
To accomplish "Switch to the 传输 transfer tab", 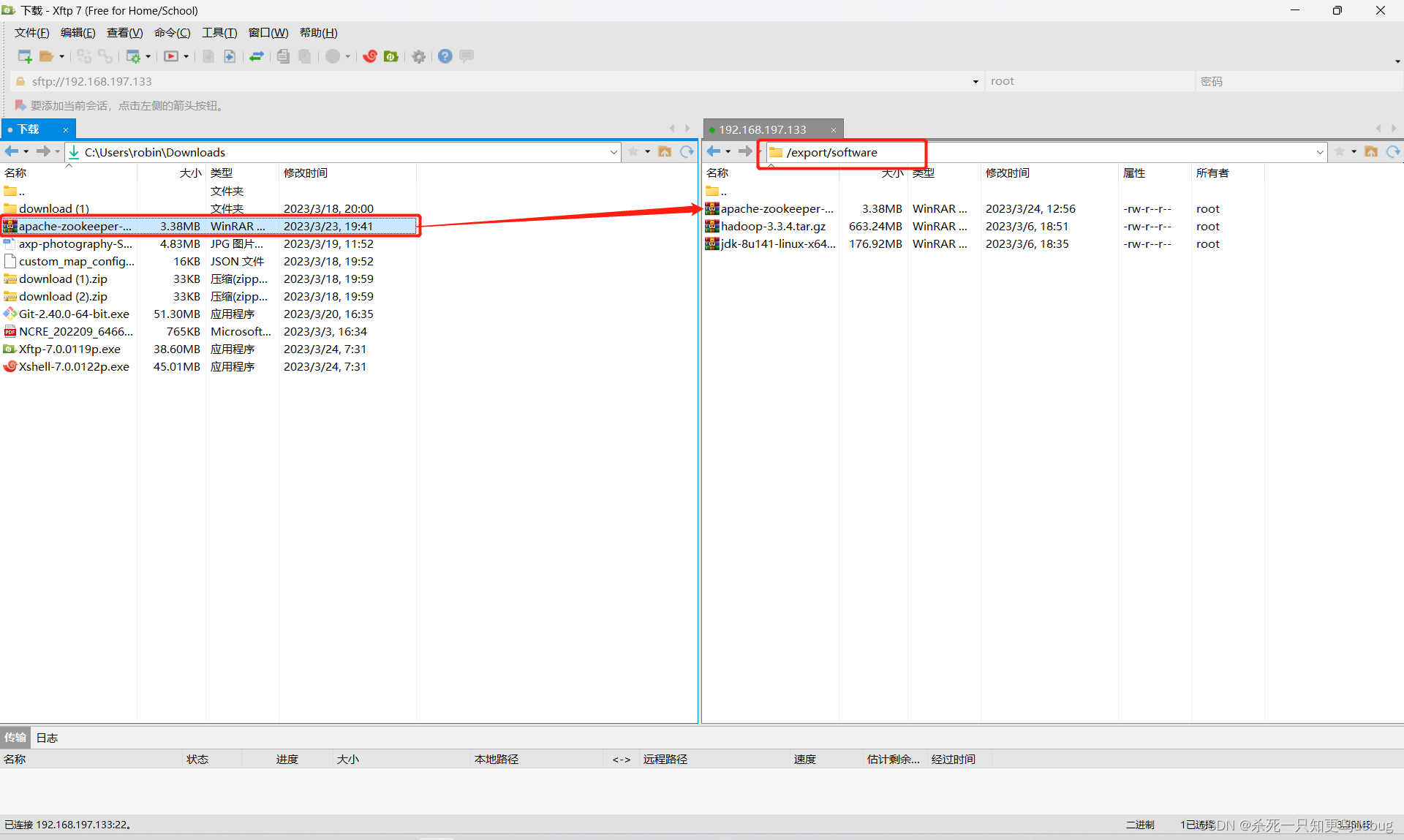I will pyautogui.click(x=15, y=738).
